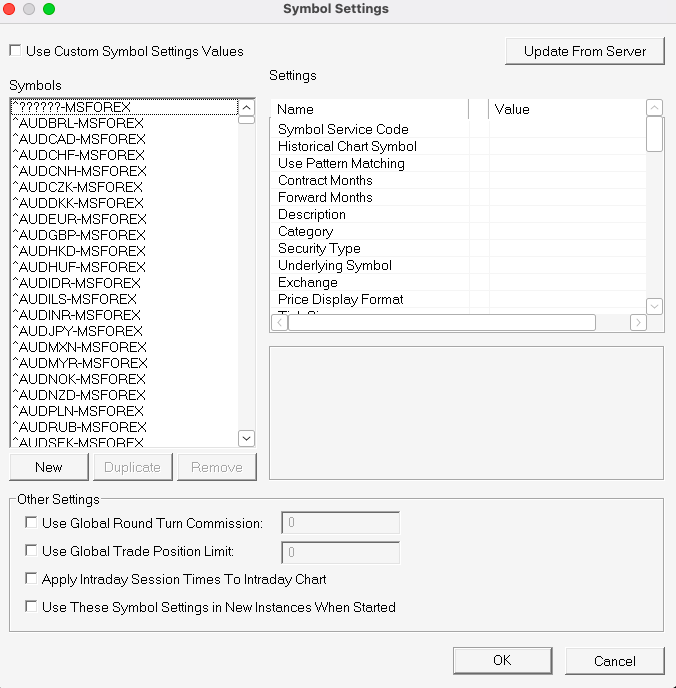The width and height of the screenshot is (676, 688).
Task: Click Settings table scroll-down arrow
Action: pos(654,306)
